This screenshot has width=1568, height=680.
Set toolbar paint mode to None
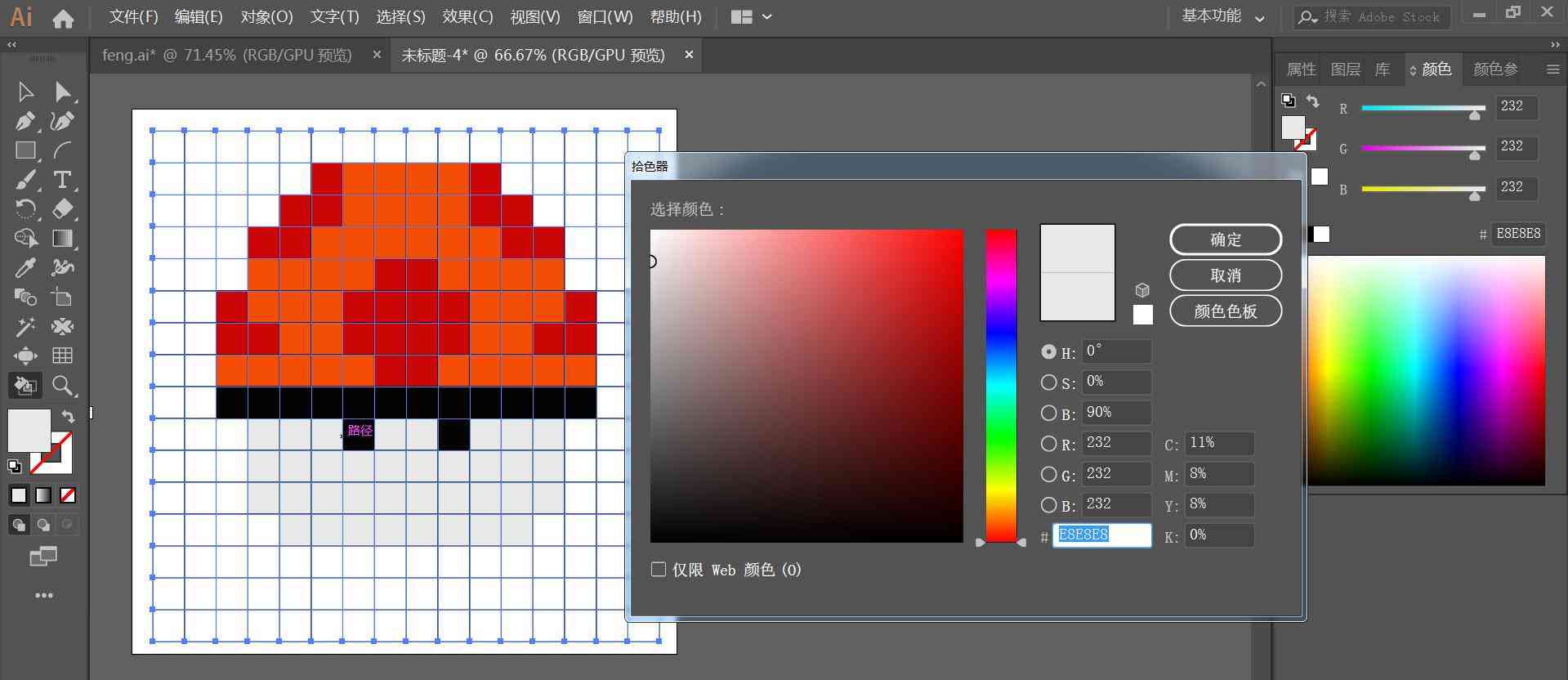(68, 495)
